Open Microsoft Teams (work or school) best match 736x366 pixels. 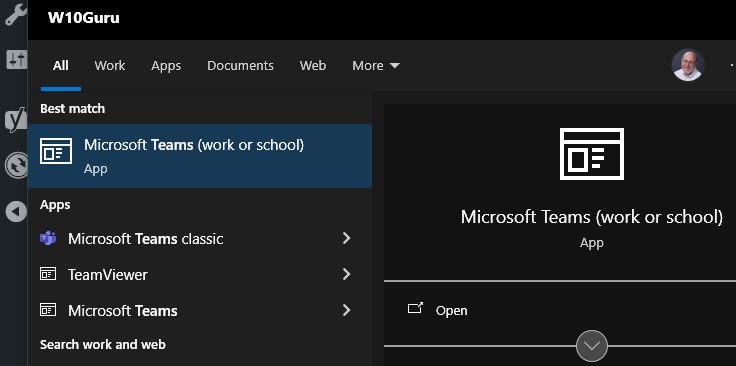click(200, 156)
